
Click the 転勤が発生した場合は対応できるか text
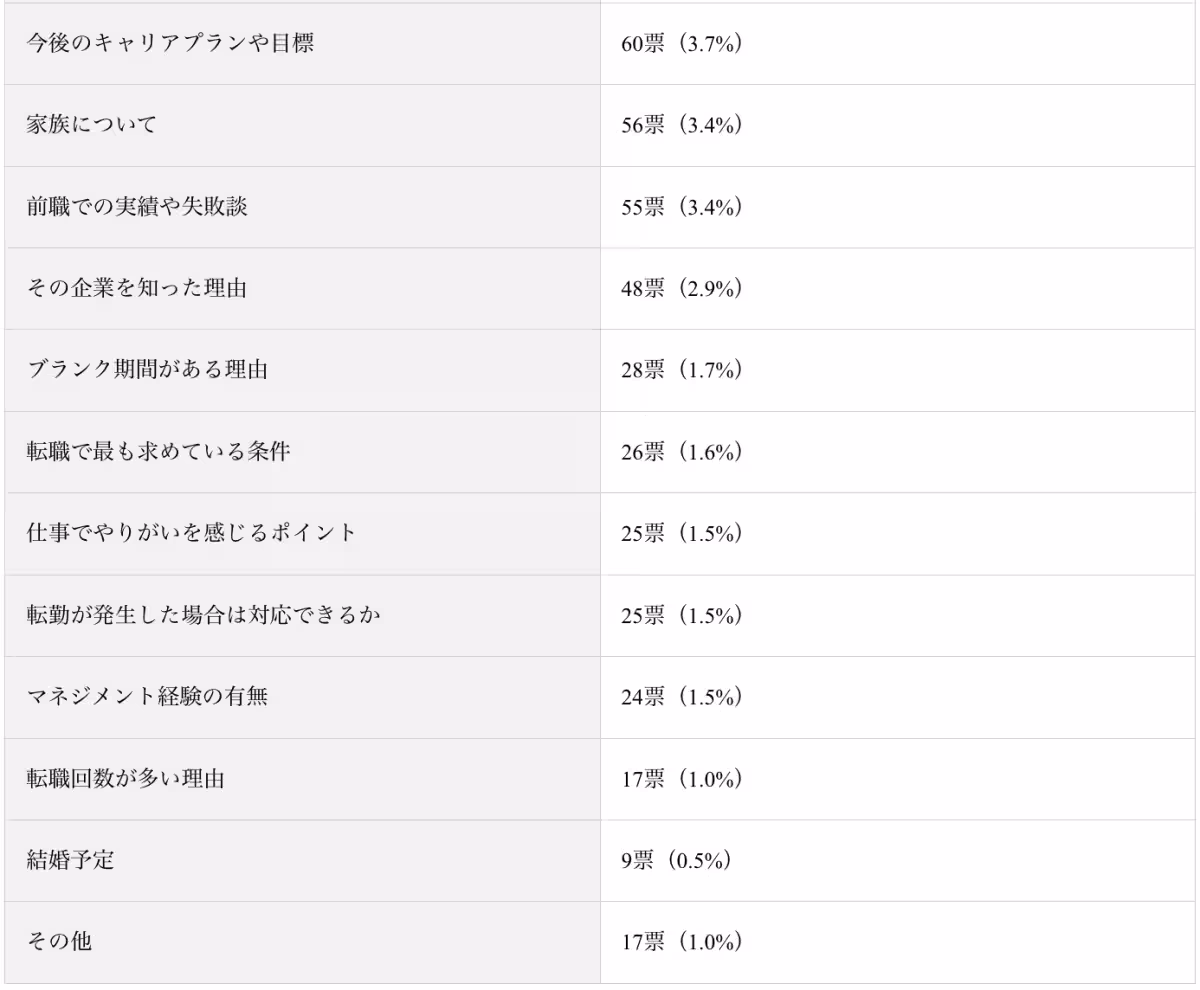(203, 615)
